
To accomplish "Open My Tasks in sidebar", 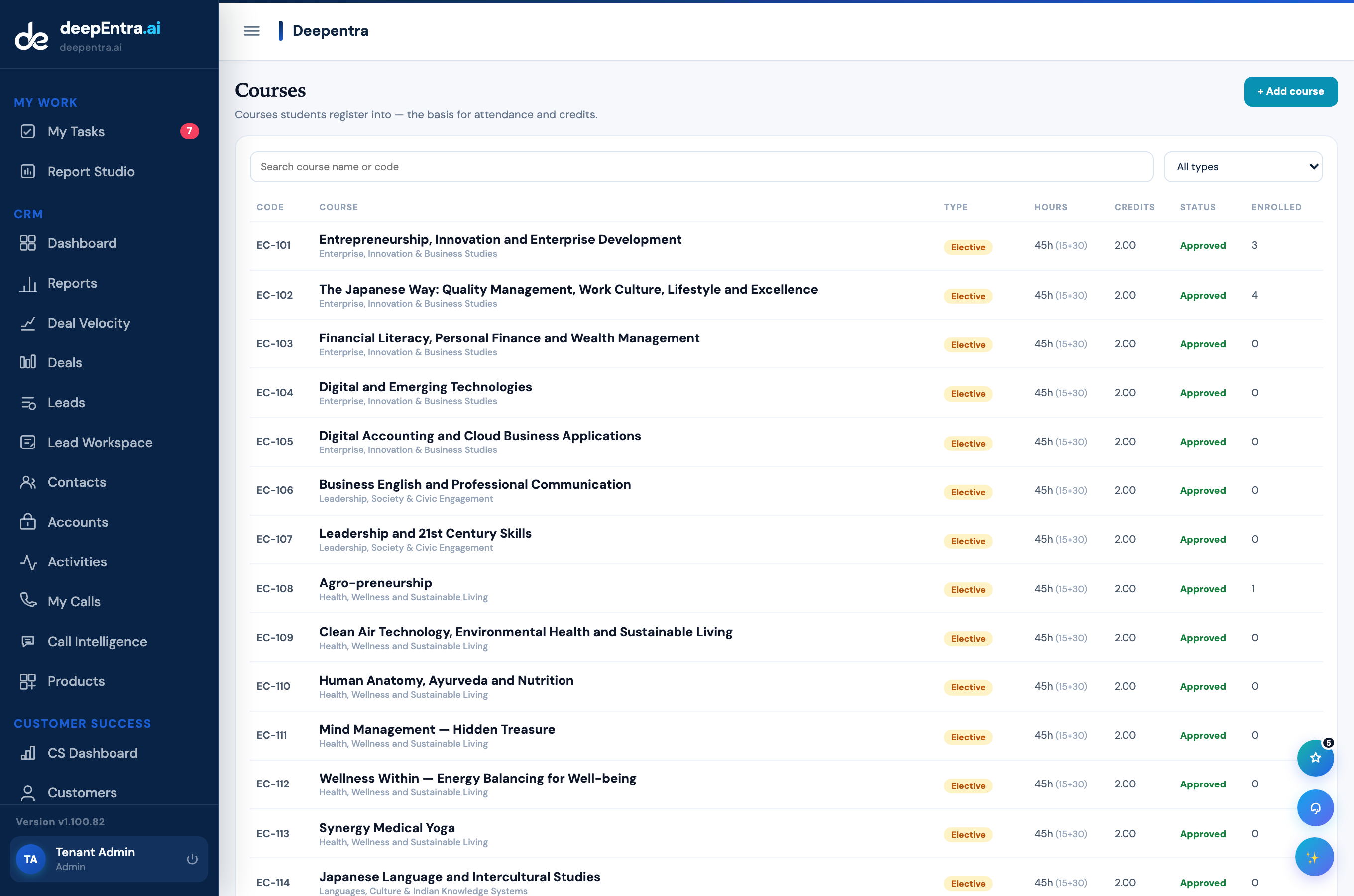I will (x=109, y=131).
